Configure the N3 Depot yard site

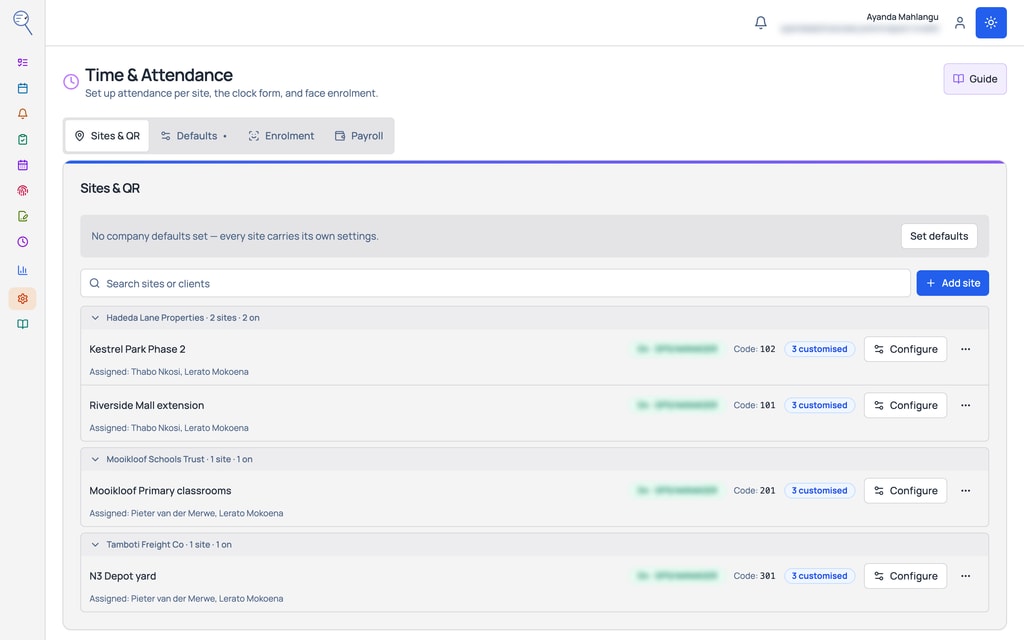click(x=905, y=576)
